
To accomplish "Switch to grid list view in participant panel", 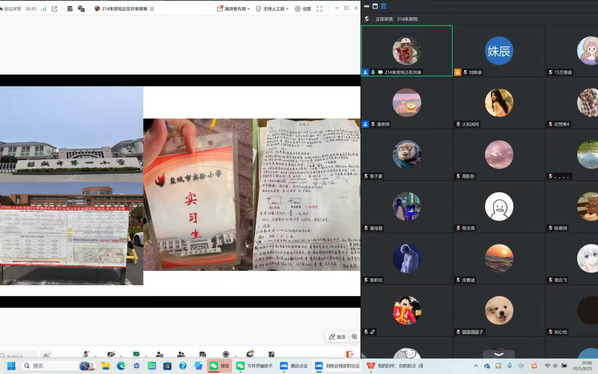I will tap(384, 6).
